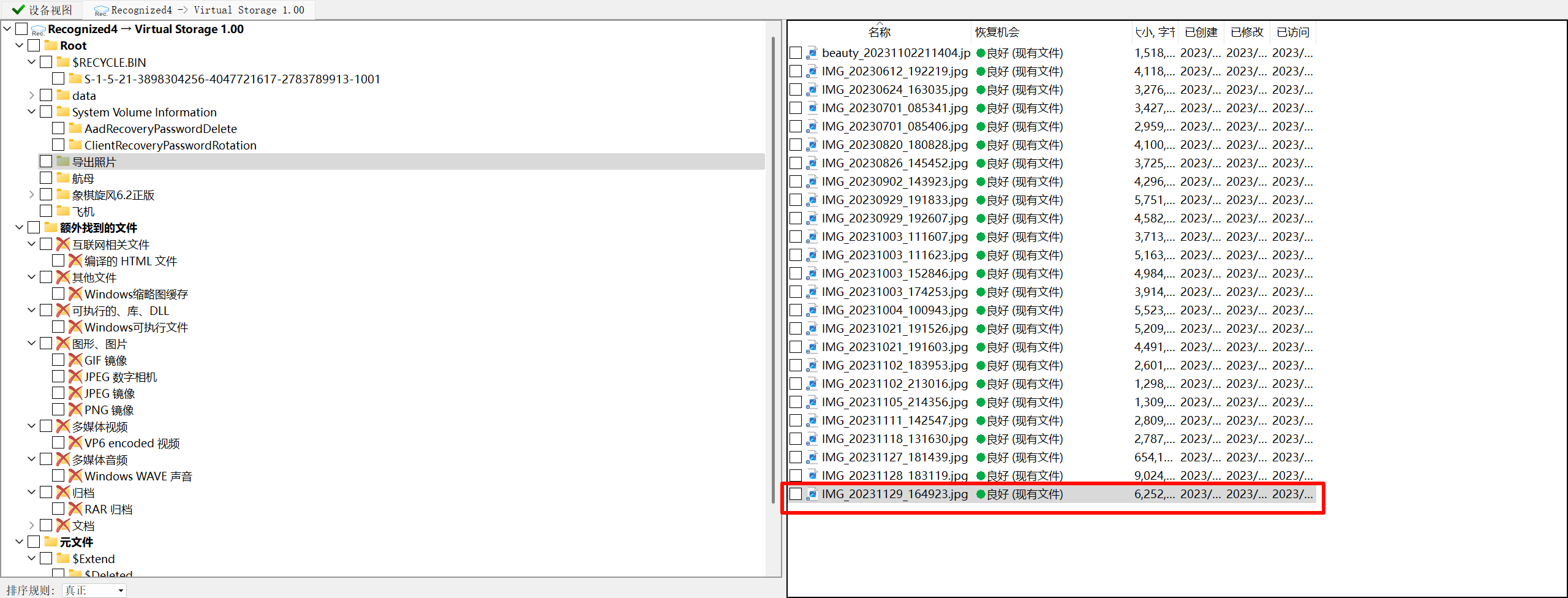Select file row IMG_20231127_181439.jpg

1052,458
